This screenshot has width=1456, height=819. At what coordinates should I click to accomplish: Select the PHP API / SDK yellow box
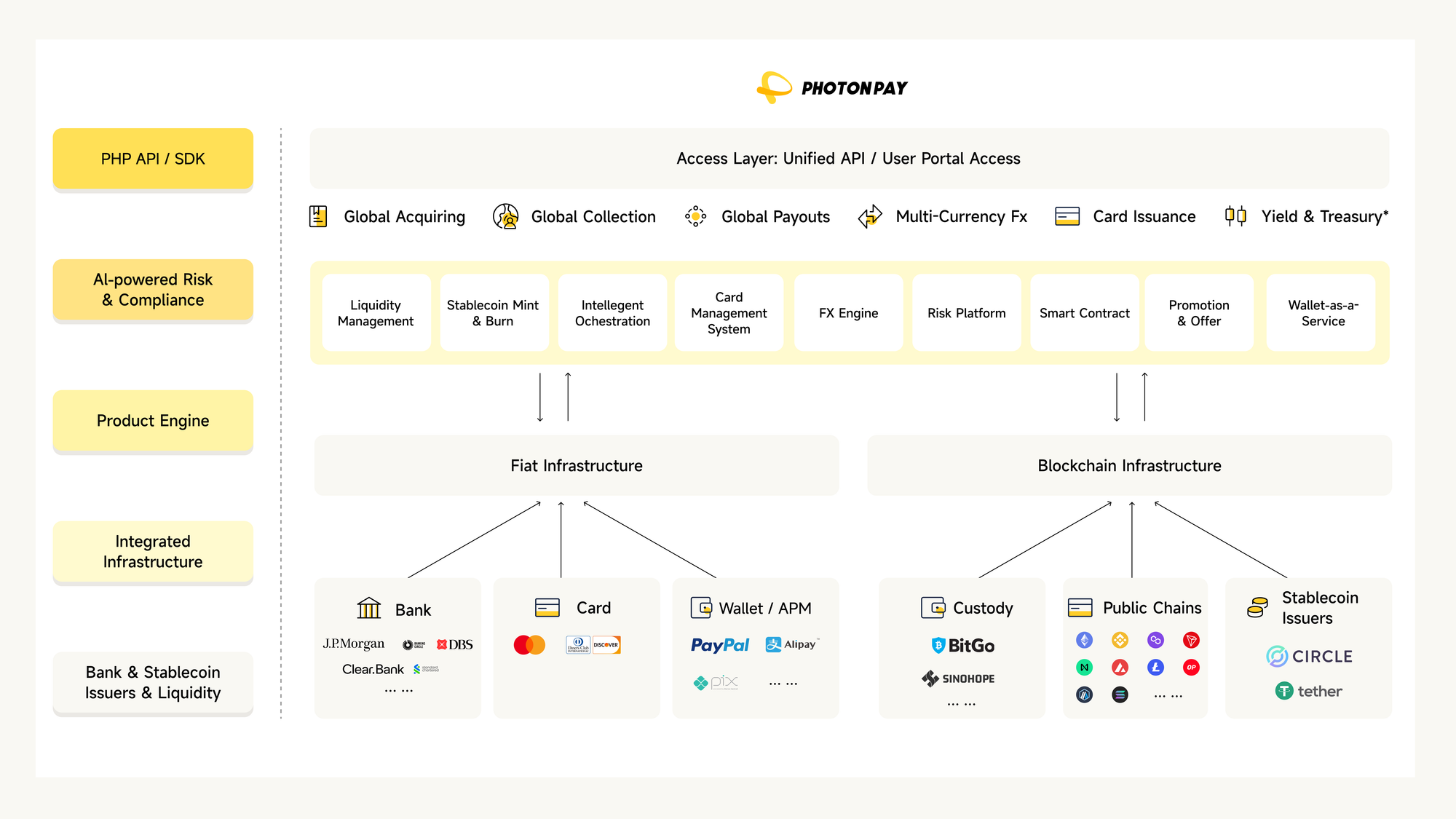pos(153,159)
